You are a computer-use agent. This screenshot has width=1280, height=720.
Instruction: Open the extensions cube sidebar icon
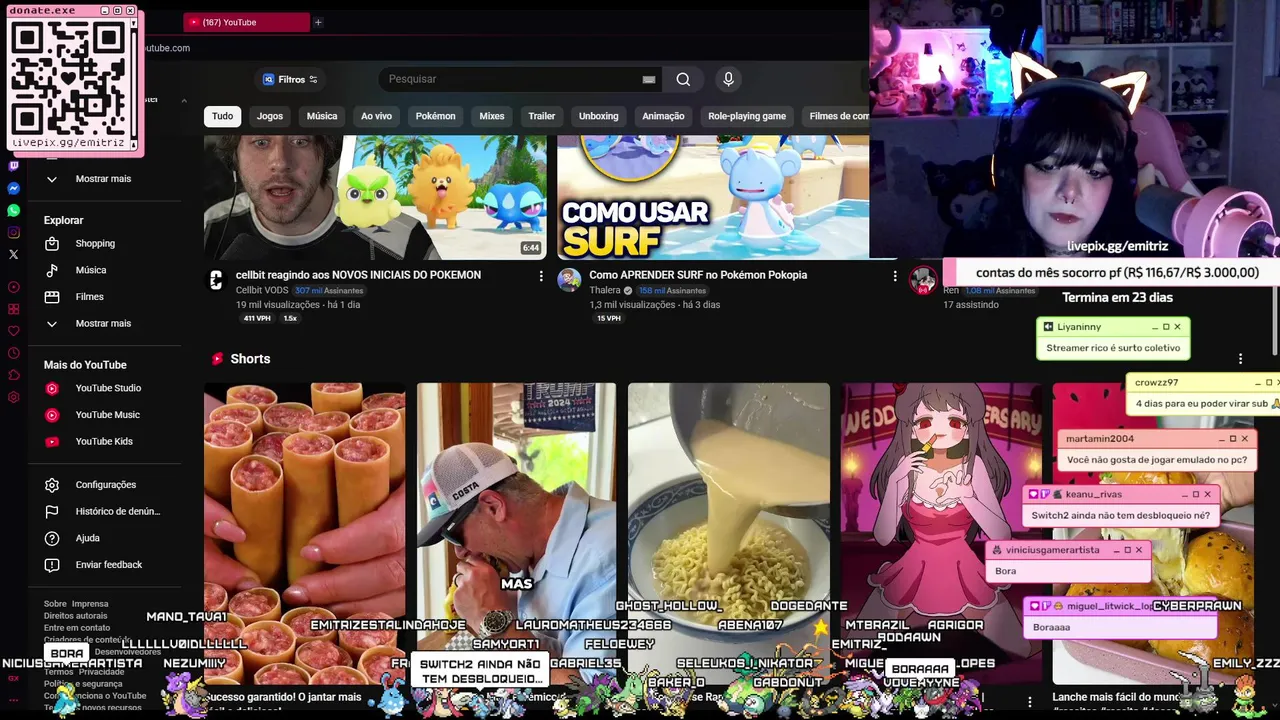click(x=13, y=375)
